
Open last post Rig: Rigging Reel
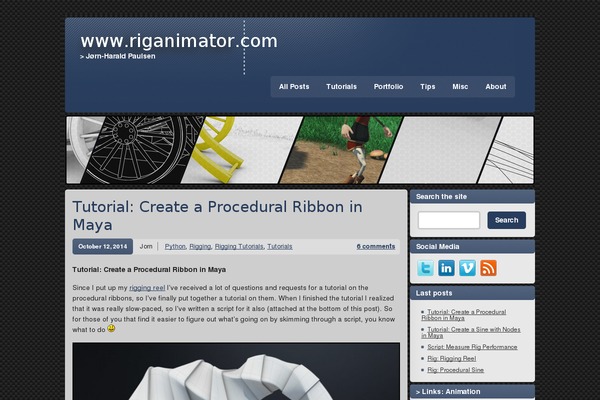pos(452,358)
